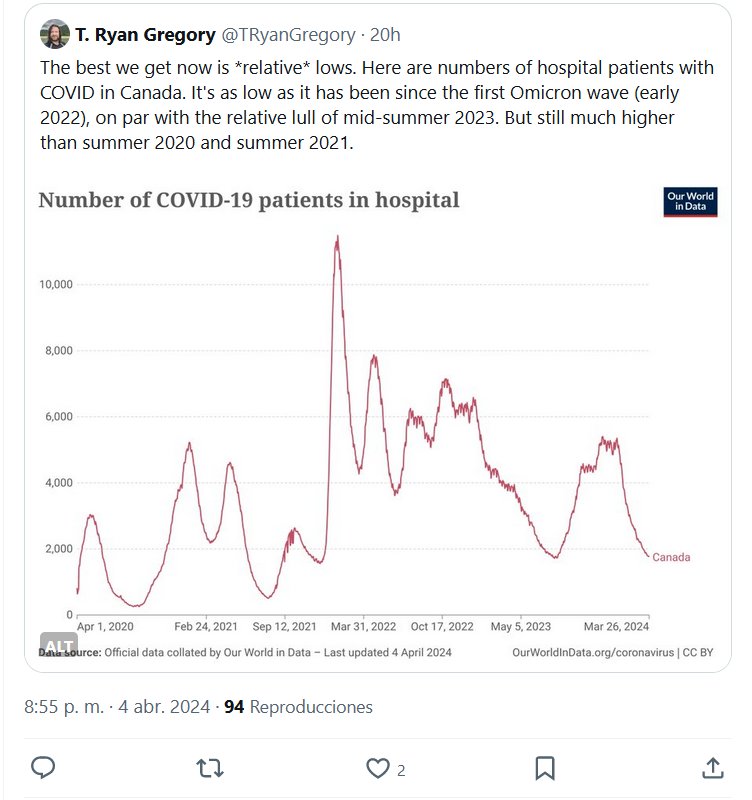Image resolution: width=752 pixels, height=800 pixels.
Task: Repost this tweet with the retweet icon
Action: click(210, 767)
